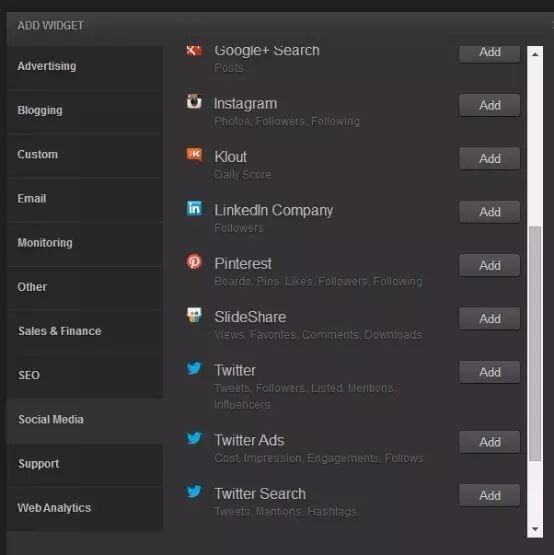Image resolution: width=554 pixels, height=555 pixels.
Task: Click the Twitter Search bird icon
Action: [194, 491]
